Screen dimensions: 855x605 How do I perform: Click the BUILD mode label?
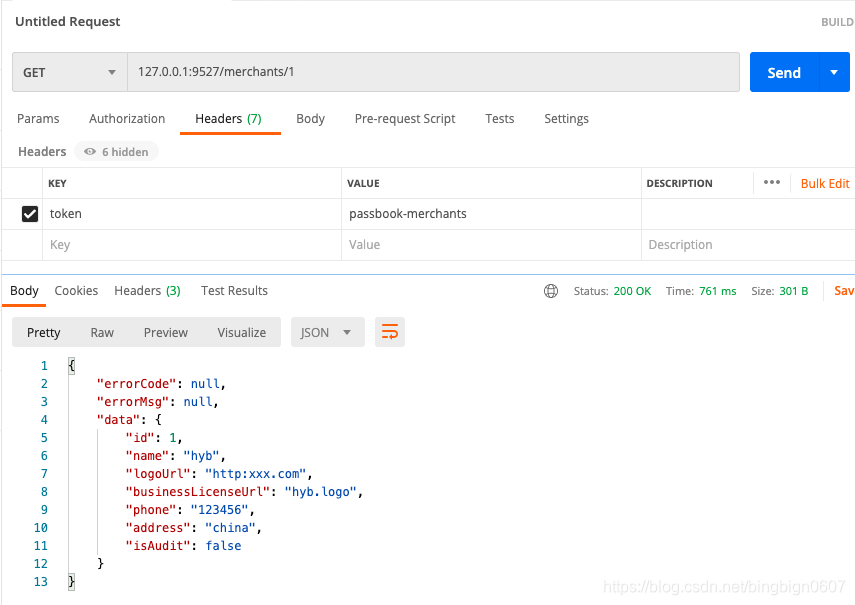(838, 22)
